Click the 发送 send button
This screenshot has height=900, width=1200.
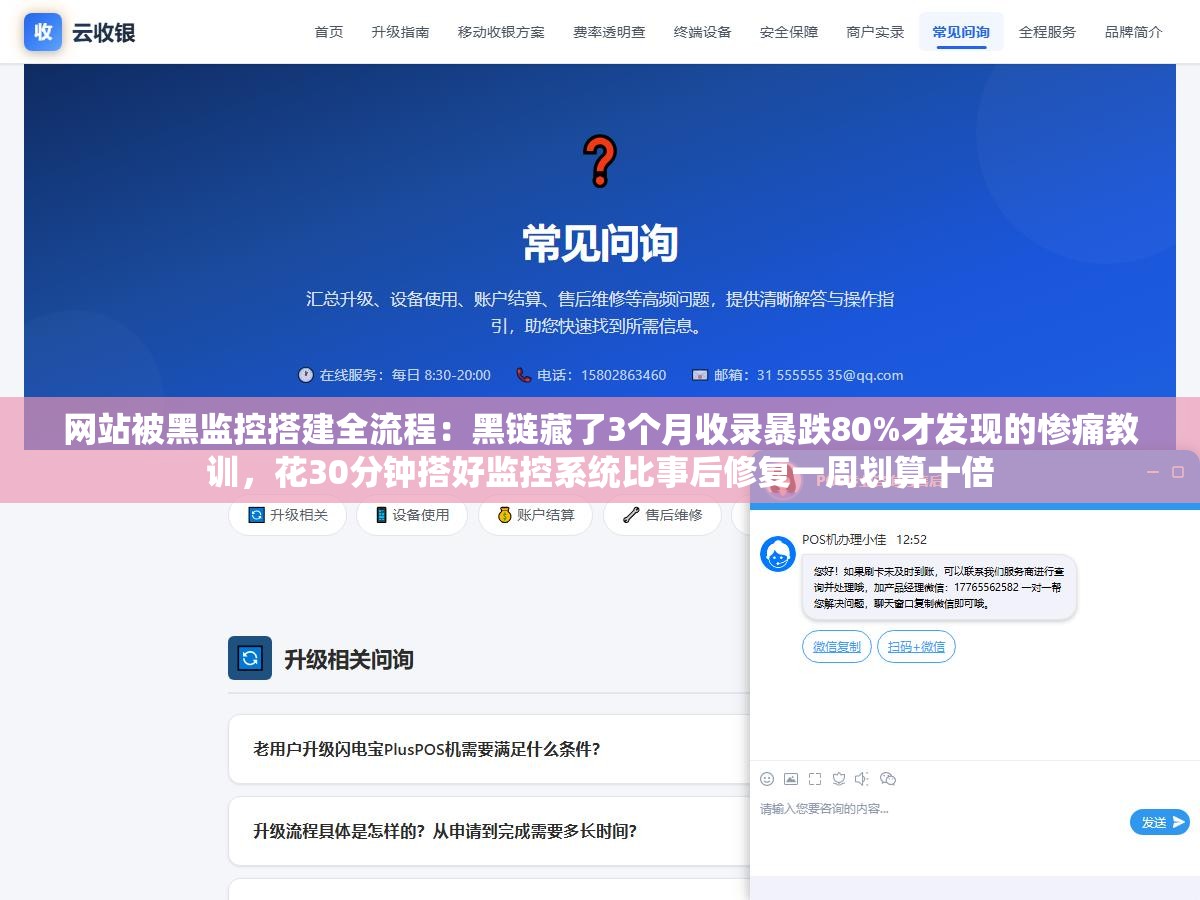coord(1160,822)
